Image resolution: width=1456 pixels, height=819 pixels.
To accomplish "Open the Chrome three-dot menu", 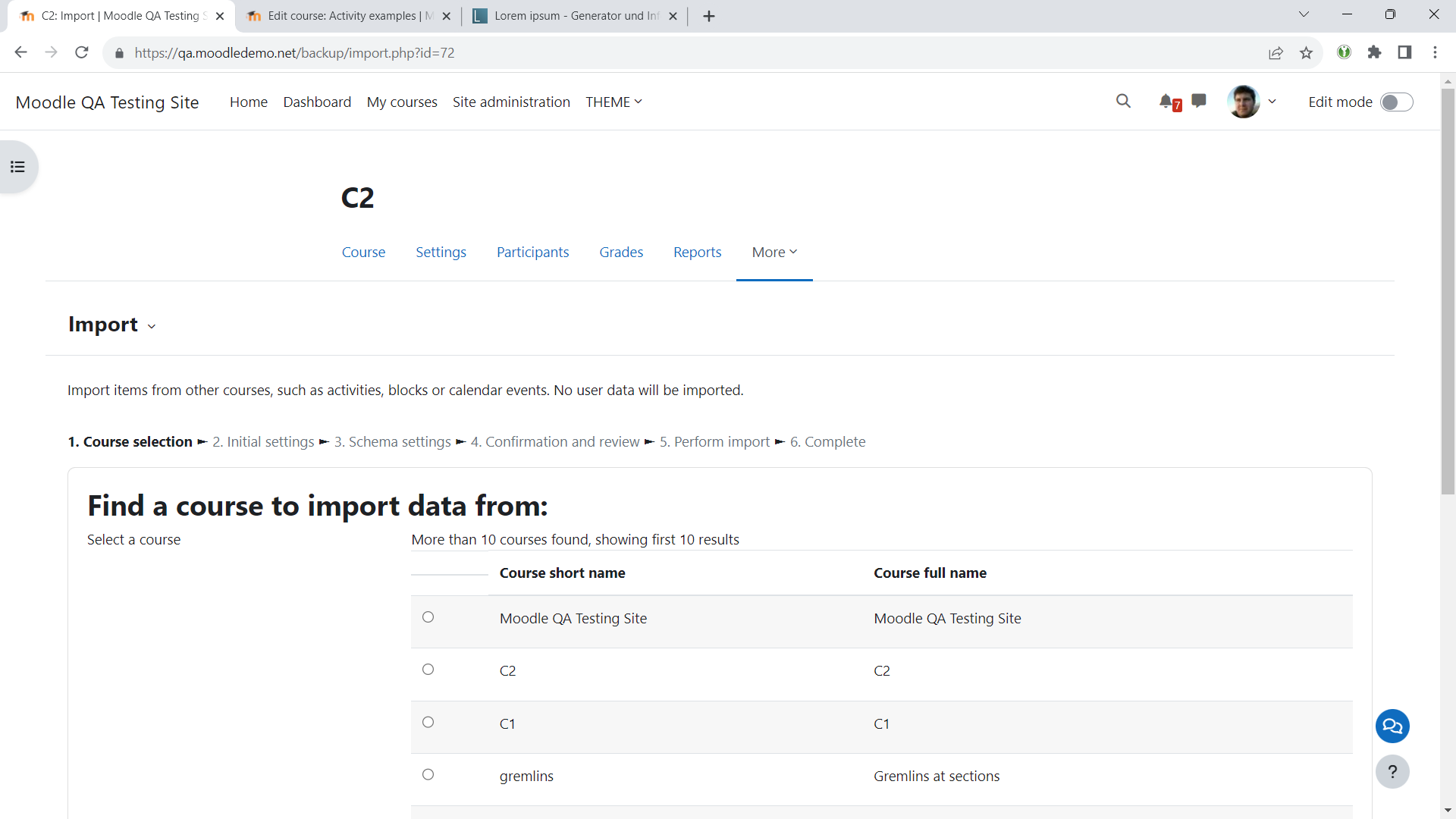I will pyautogui.click(x=1435, y=52).
